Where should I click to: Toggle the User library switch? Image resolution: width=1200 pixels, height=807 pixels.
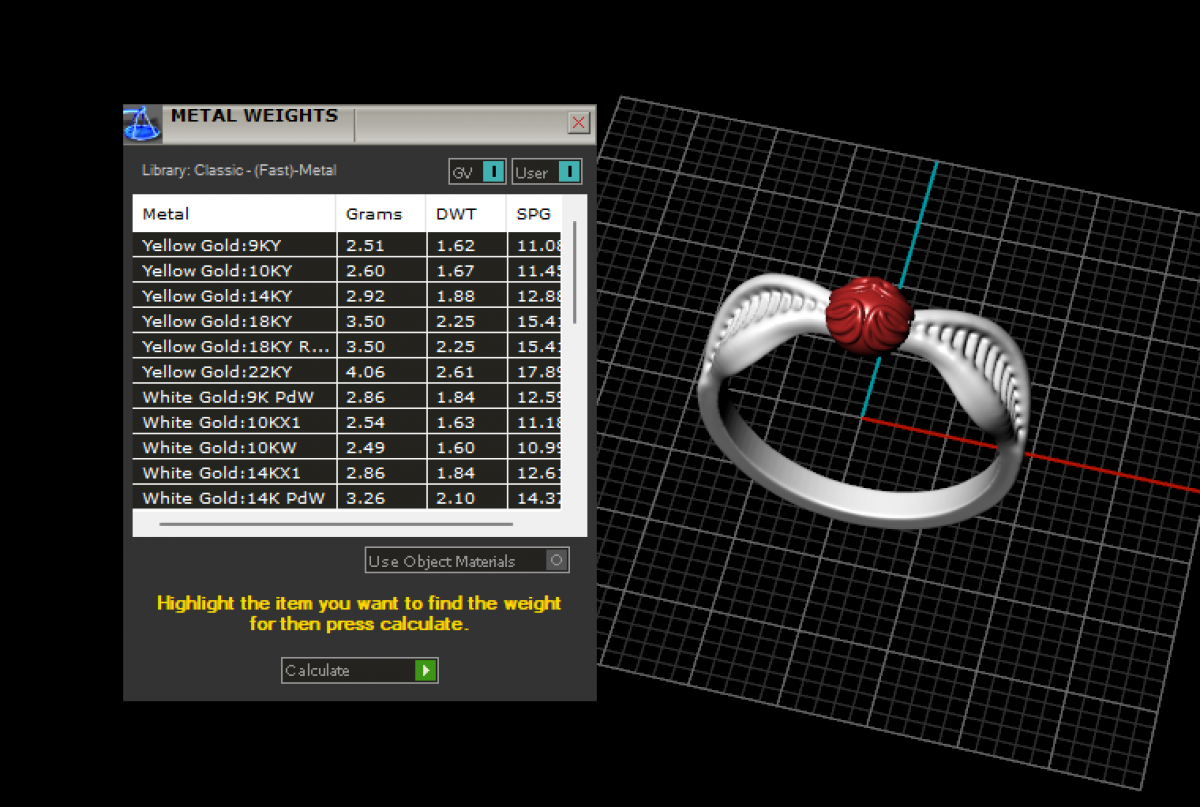(567, 172)
